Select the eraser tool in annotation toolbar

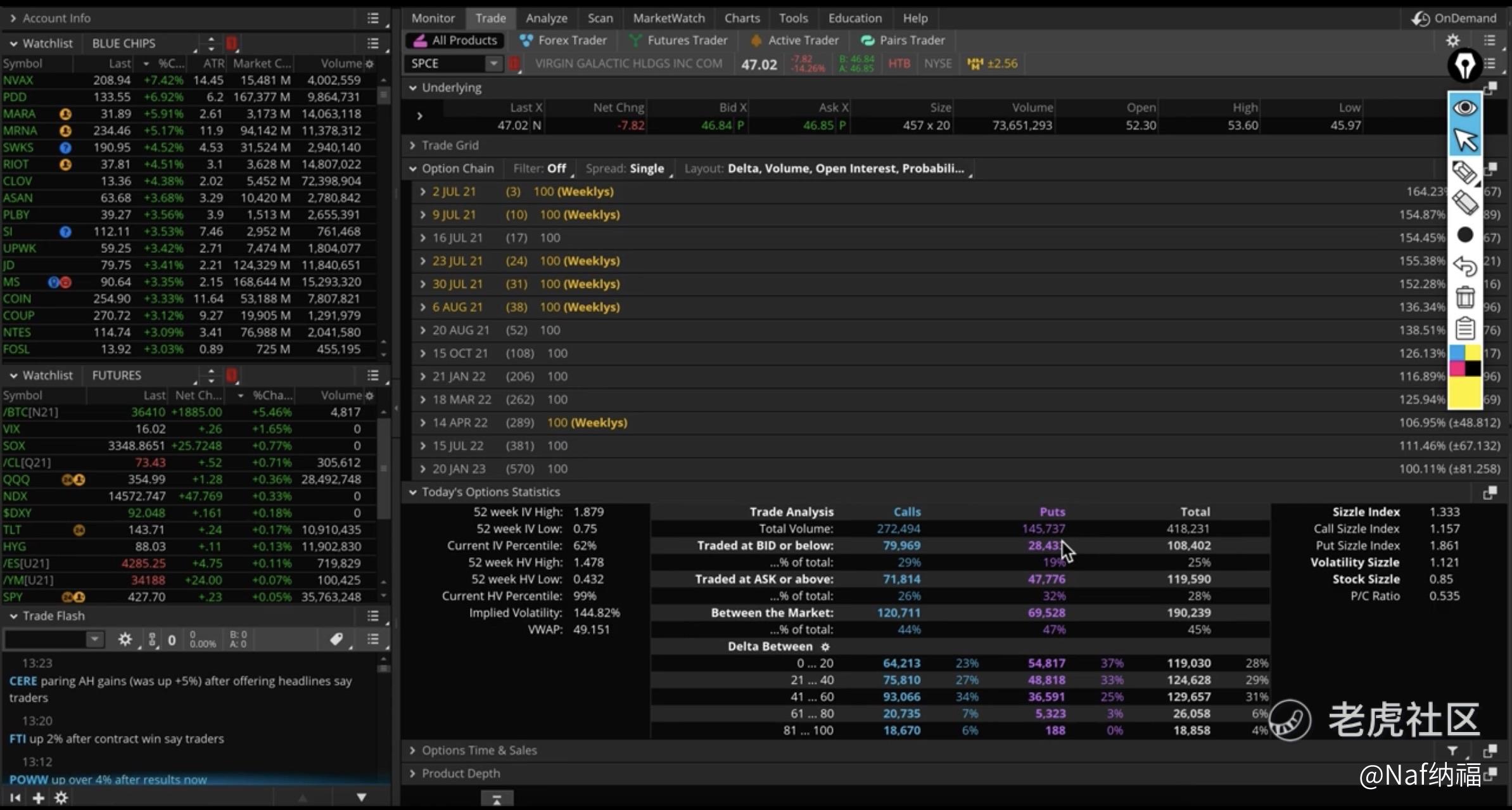pos(1464,203)
